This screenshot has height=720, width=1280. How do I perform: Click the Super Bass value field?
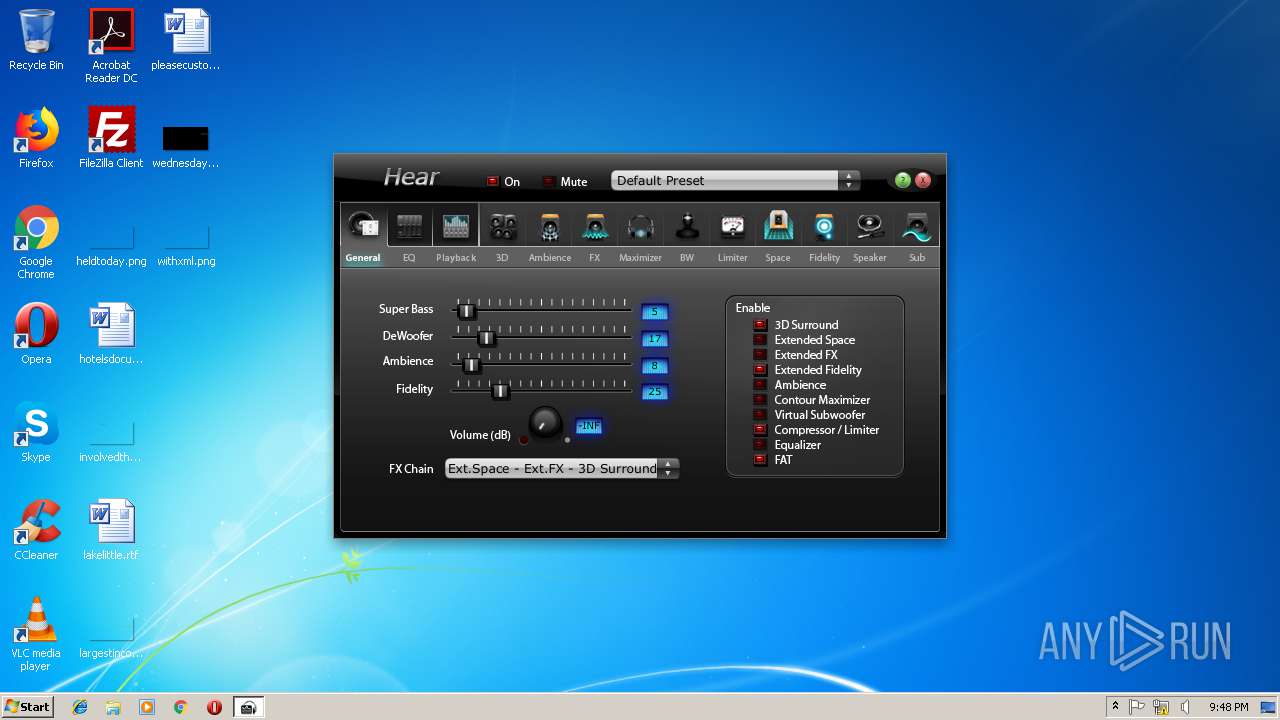pos(655,312)
